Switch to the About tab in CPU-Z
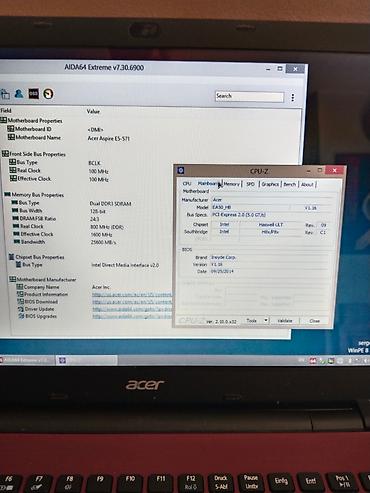370x493 pixels. click(x=307, y=184)
